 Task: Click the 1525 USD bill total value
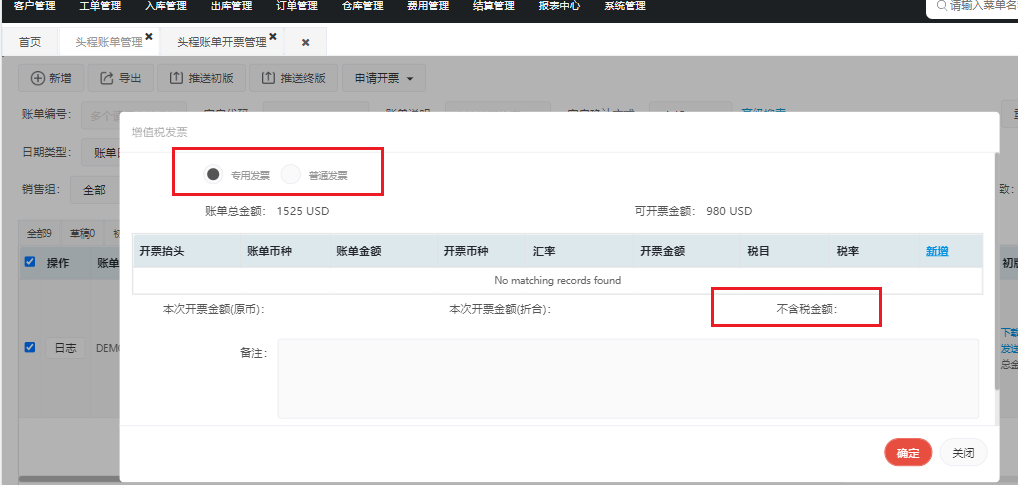tap(303, 211)
